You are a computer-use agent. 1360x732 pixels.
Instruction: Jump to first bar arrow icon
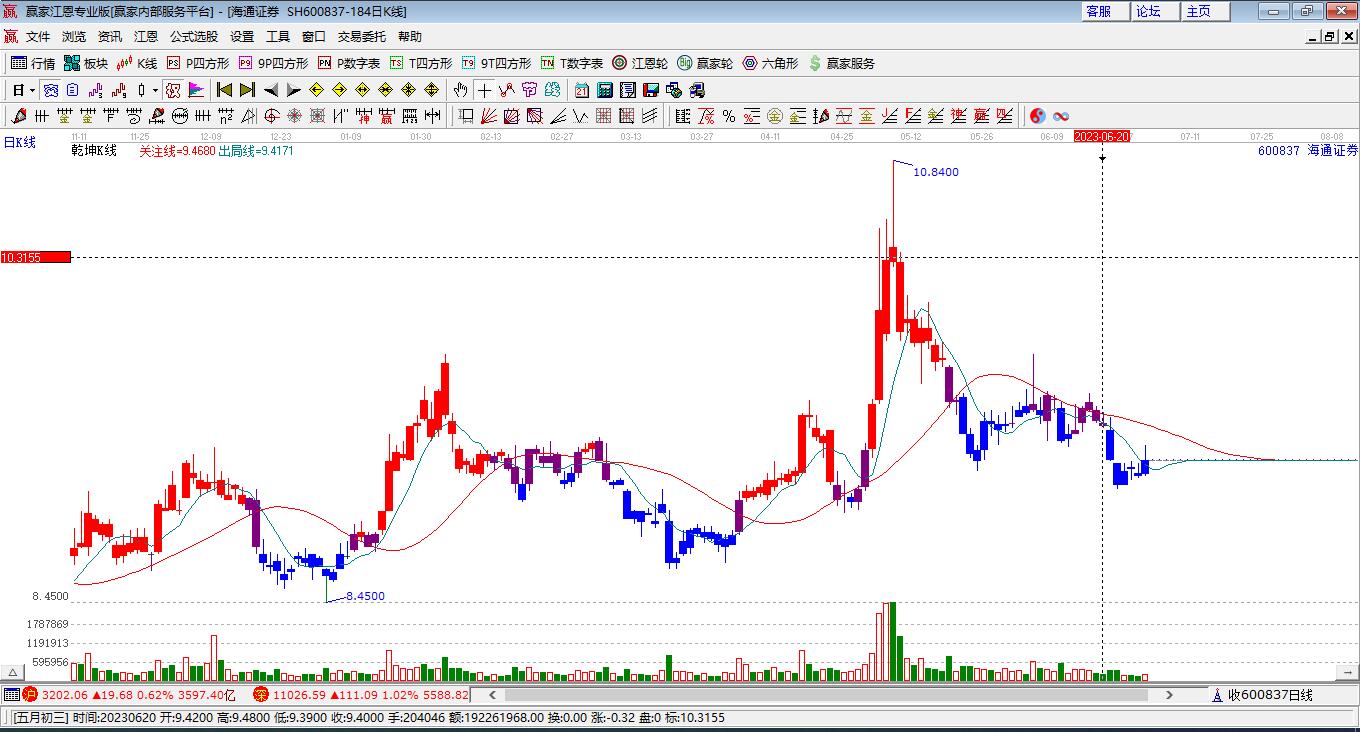pos(225,90)
